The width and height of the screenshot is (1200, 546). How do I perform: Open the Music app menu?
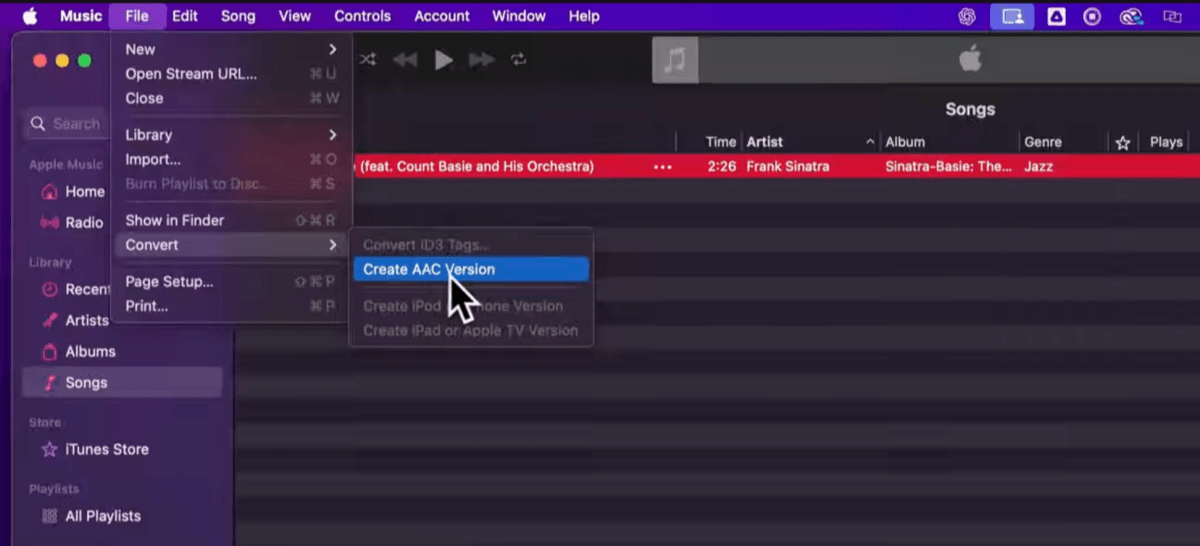[81, 16]
